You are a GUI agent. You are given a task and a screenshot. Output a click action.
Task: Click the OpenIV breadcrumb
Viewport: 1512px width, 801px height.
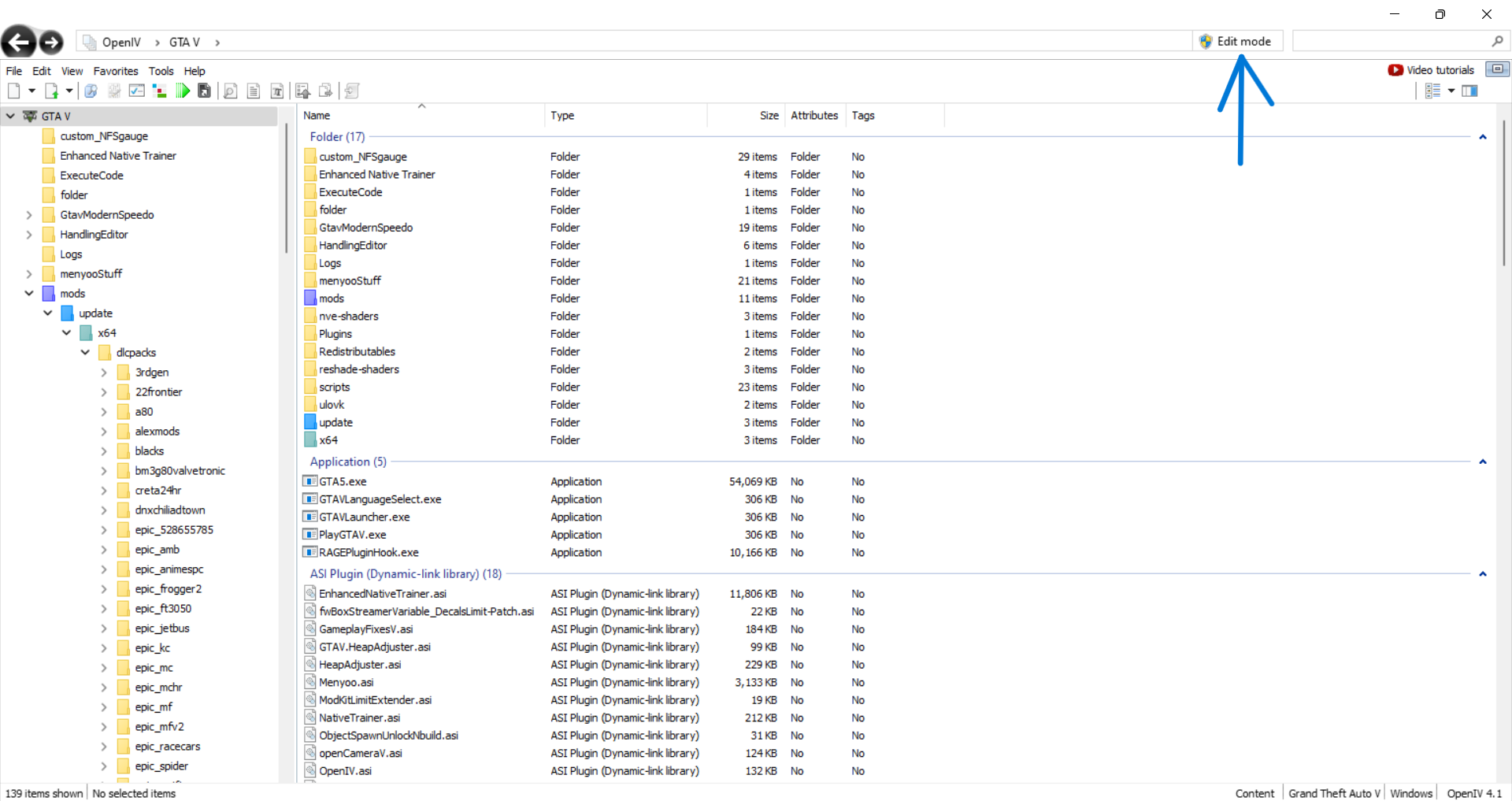tap(121, 43)
